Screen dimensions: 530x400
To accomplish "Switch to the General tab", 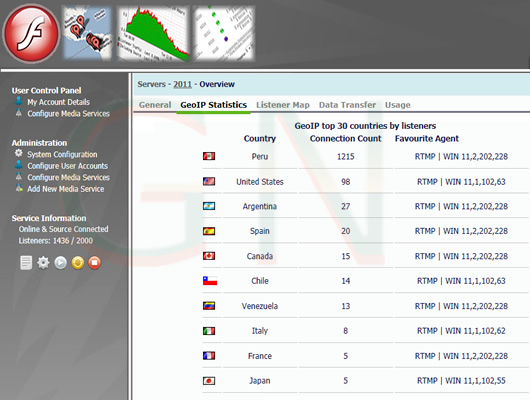I will pos(155,105).
